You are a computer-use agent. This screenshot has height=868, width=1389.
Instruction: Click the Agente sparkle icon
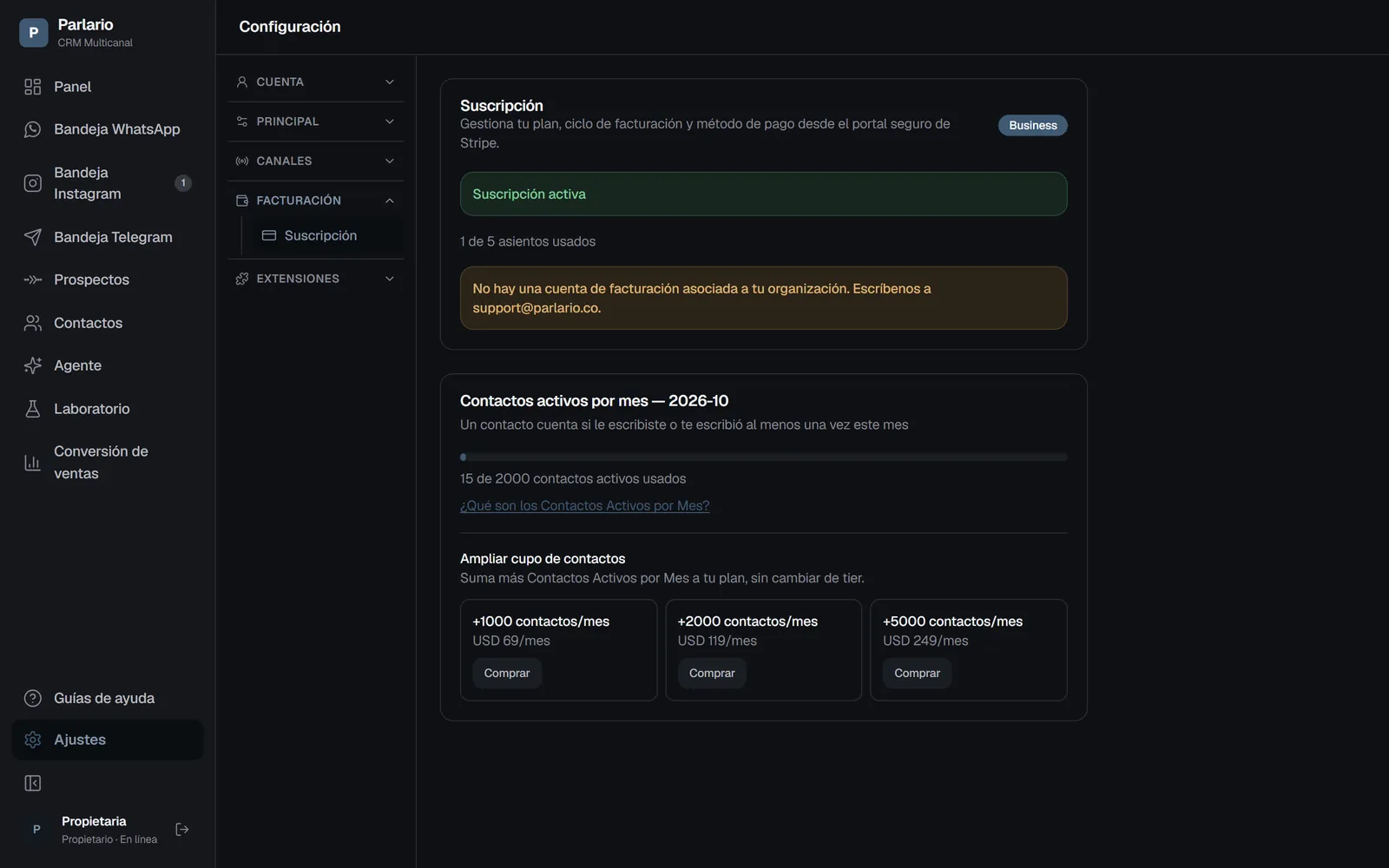33,365
